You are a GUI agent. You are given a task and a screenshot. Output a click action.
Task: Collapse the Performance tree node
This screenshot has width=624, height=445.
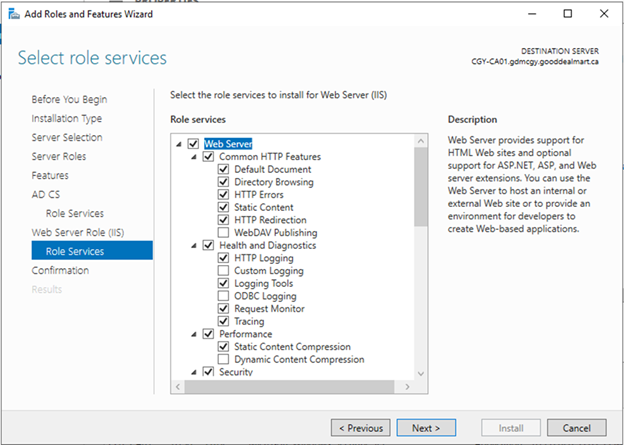pyautogui.click(x=194, y=334)
